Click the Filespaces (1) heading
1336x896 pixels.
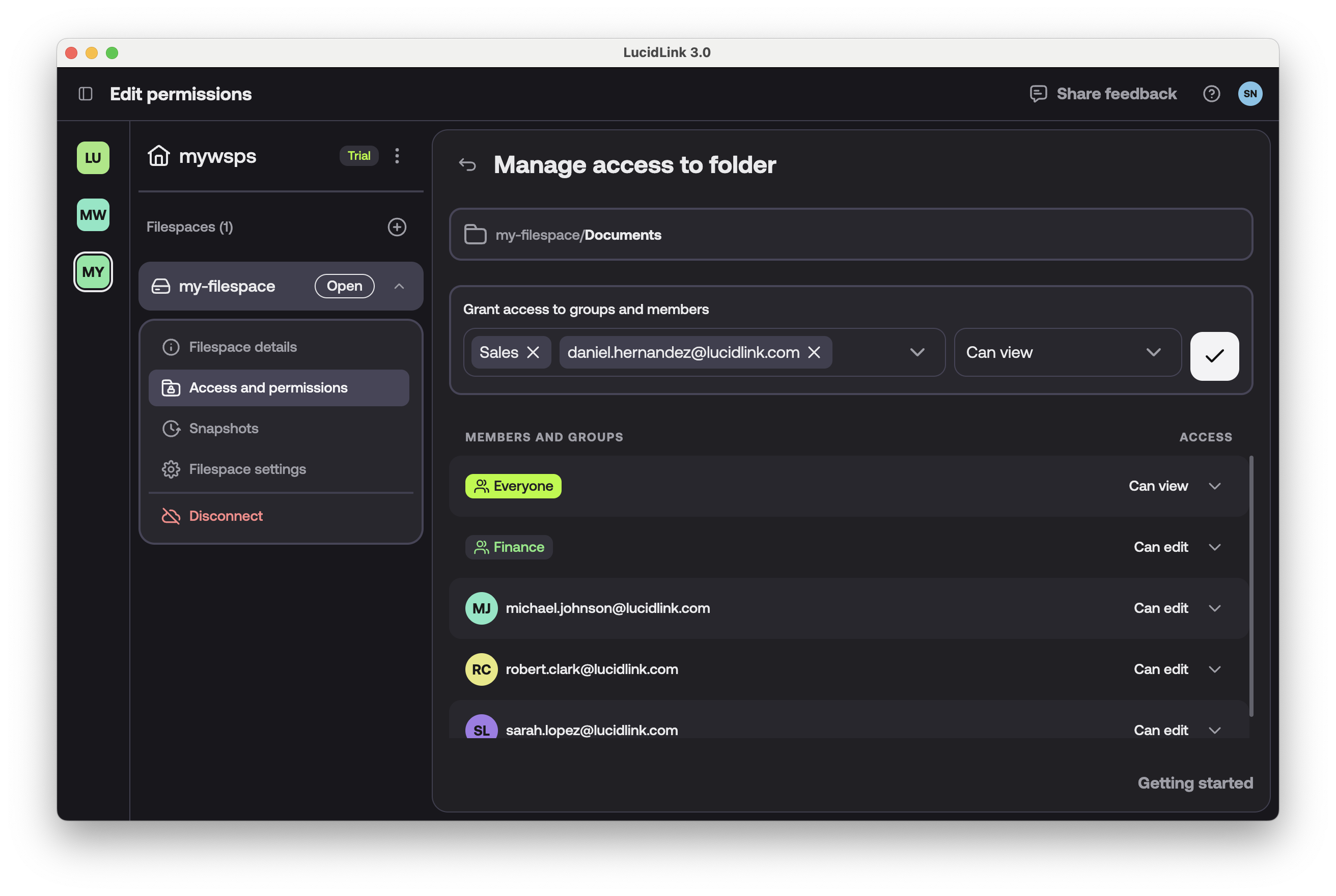[x=190, y=227]
